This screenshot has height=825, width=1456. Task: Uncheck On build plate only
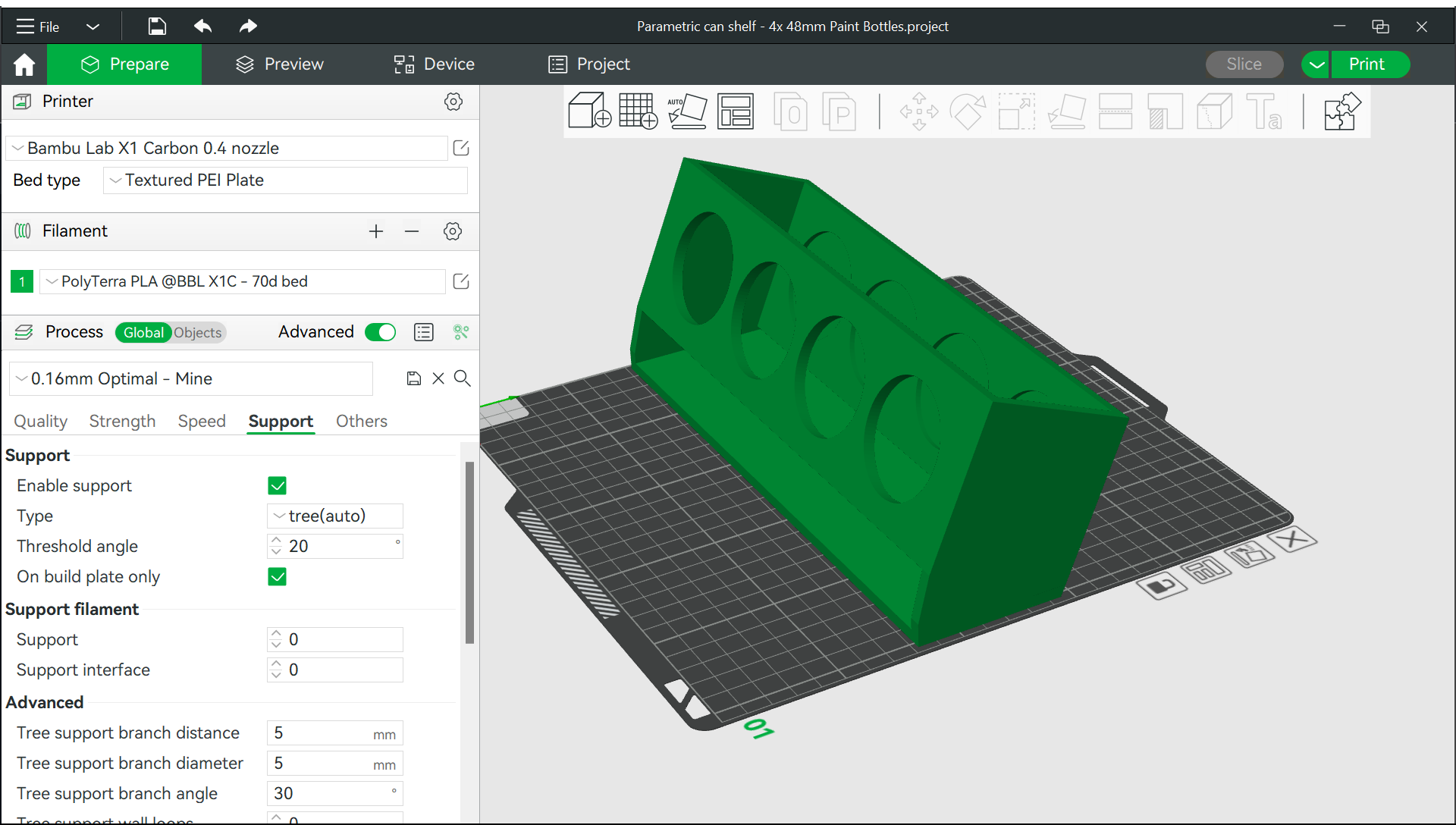(277, 576)
